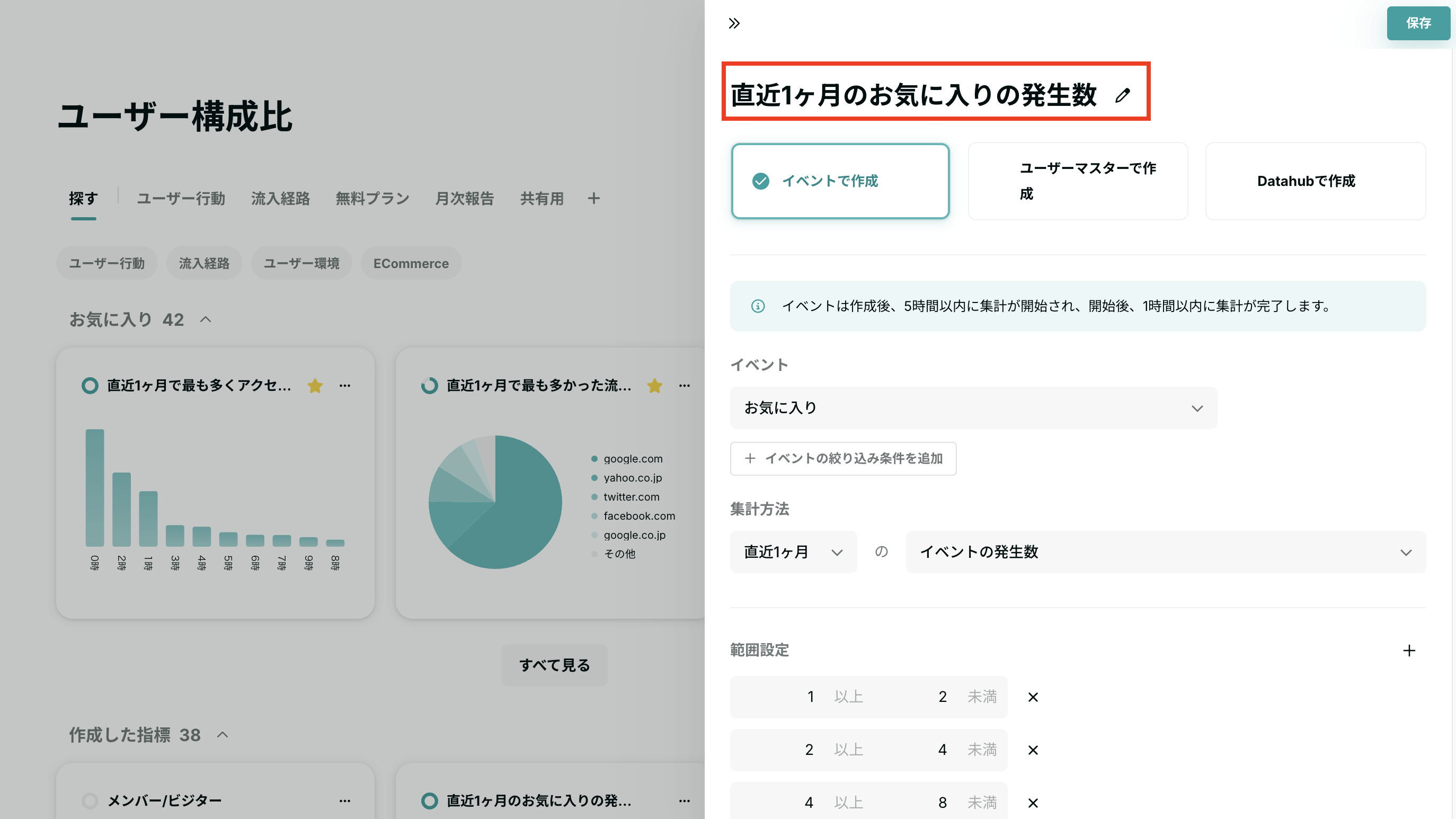This screenshot has width=1456, height=819.
Task: Add a new range with plus icon
Action: (x=1409, y=650)
